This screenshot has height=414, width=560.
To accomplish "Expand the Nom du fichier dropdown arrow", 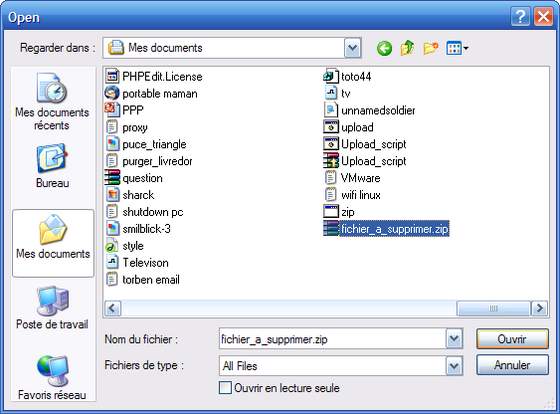I will click(x=454, y=339).
